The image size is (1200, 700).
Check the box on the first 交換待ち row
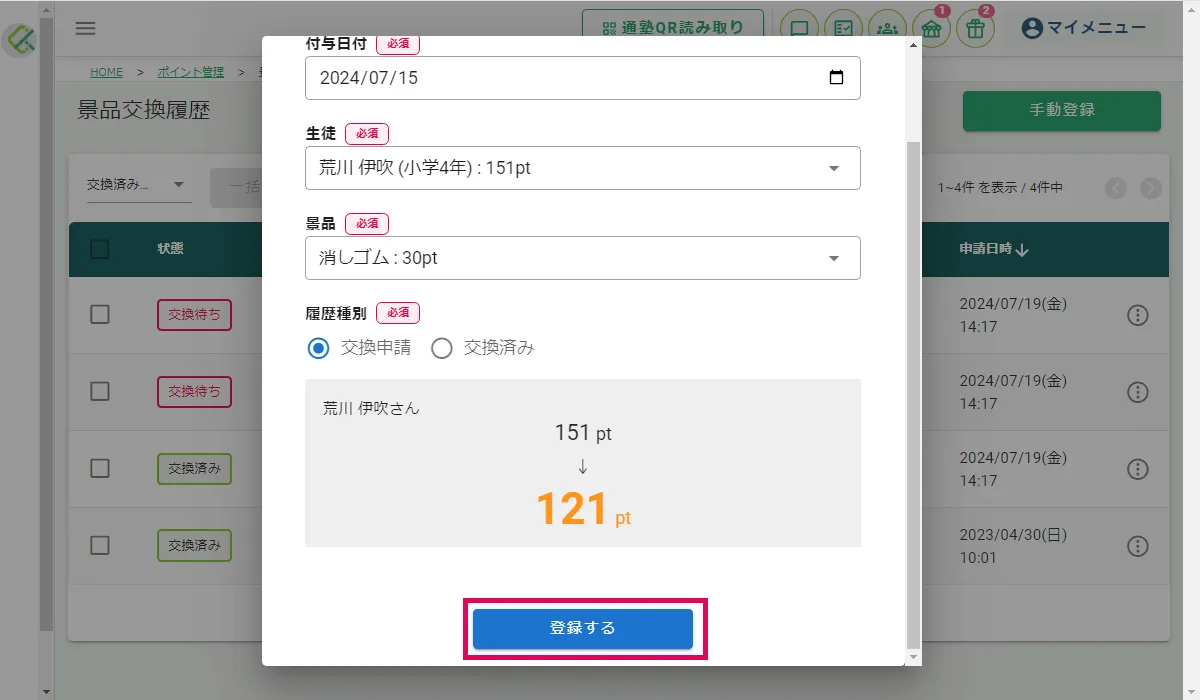pyautogui.click(x=100, y=315)
